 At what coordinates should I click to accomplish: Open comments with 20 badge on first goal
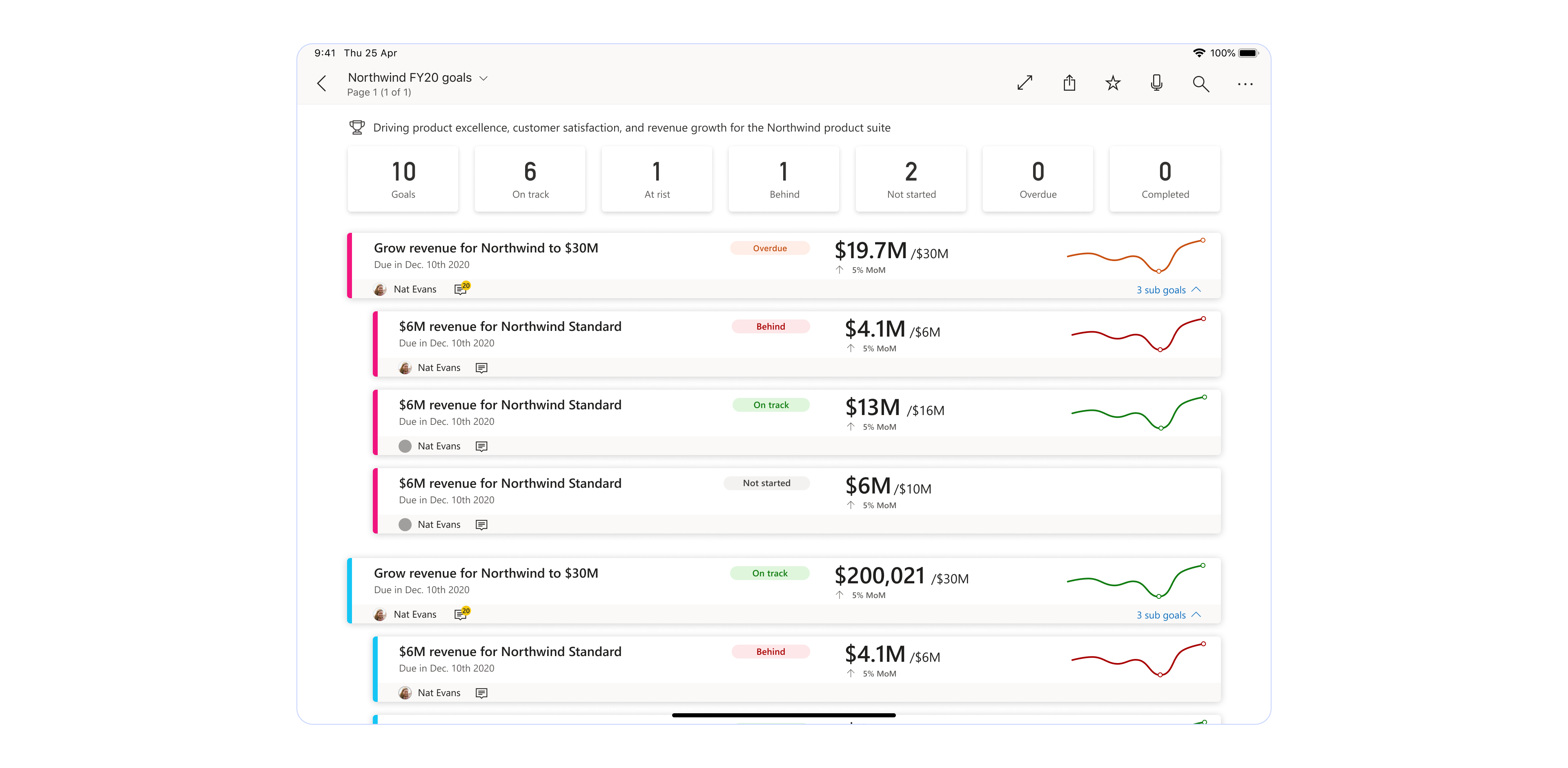461,289
